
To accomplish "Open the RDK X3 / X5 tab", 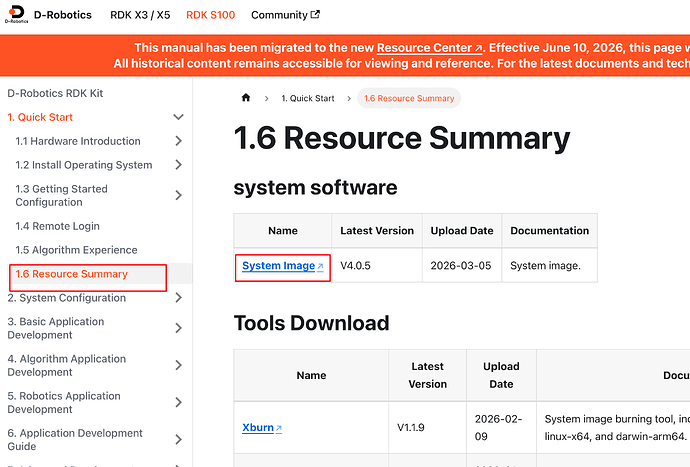I will pyautogui.click(x=140, y=15).
